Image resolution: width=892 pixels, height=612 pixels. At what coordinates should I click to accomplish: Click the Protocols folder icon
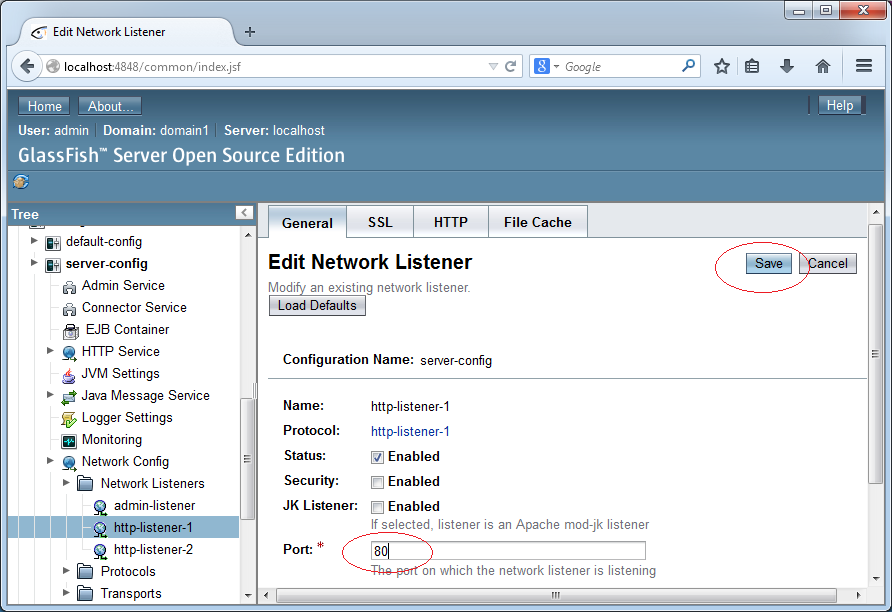[x=85, y=571]
